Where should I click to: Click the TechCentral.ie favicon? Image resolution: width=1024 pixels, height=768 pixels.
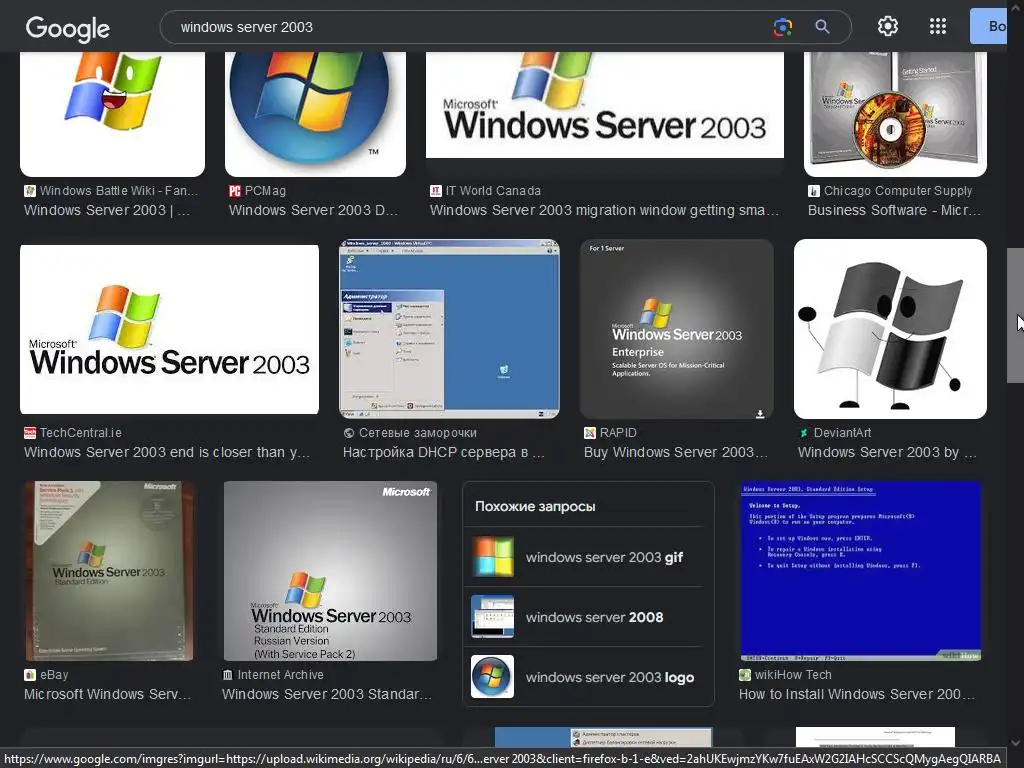click(x=30, y=432)
